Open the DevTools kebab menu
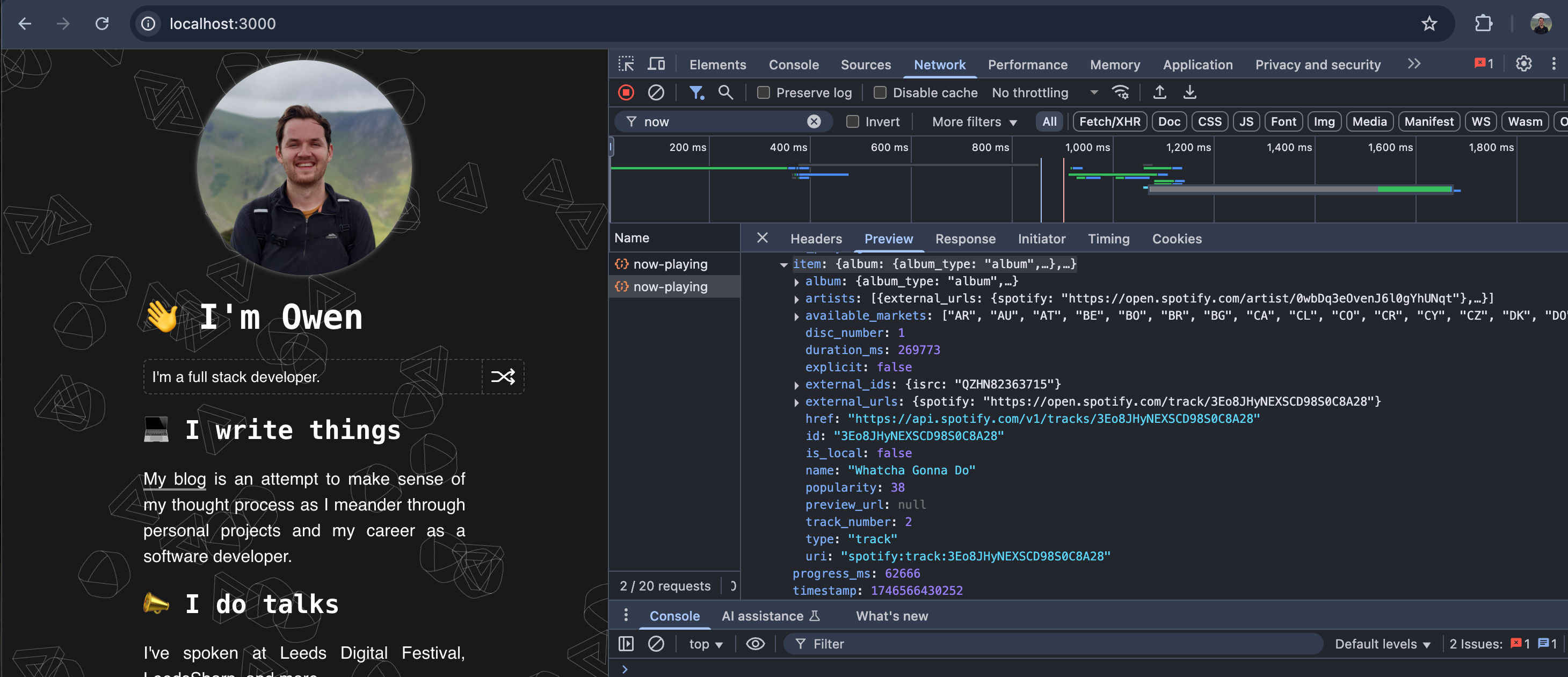 point(1554,64)
